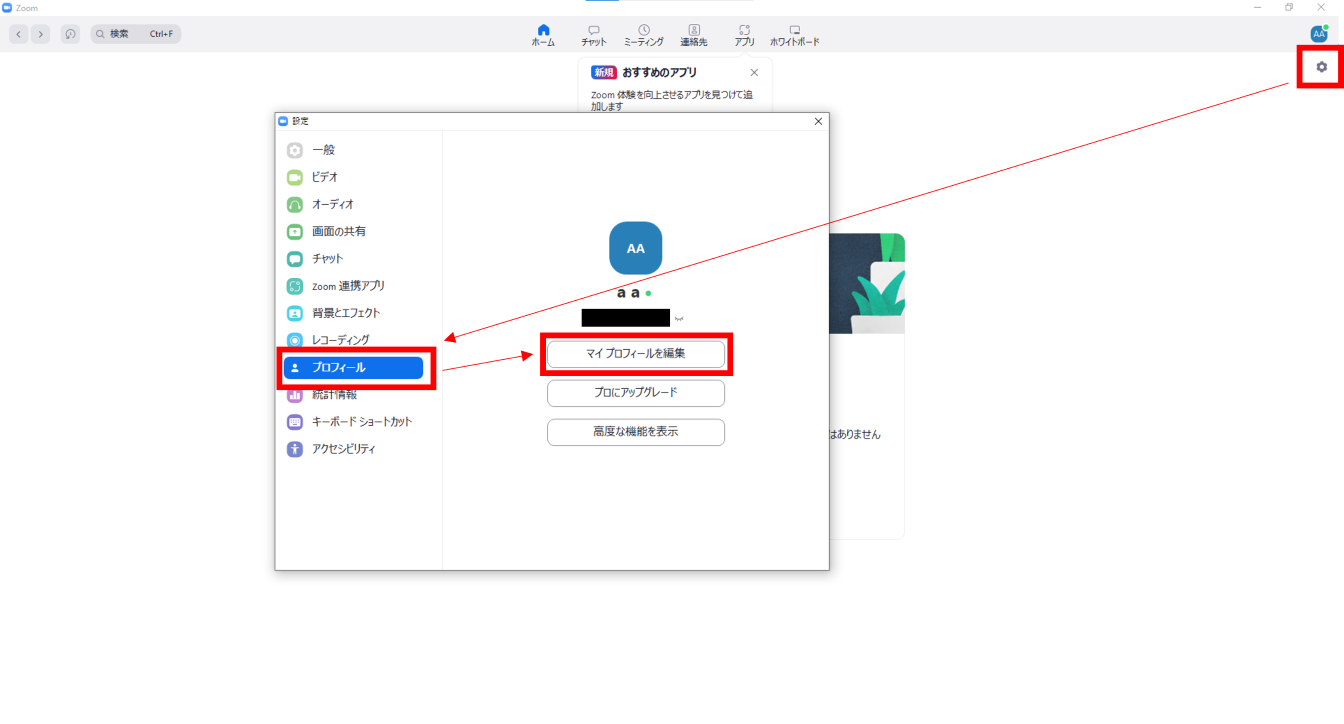Viewport: 1344px width, 724px height.
Task: Go back with the left arrow navigation button
Action: coord(19,34)
